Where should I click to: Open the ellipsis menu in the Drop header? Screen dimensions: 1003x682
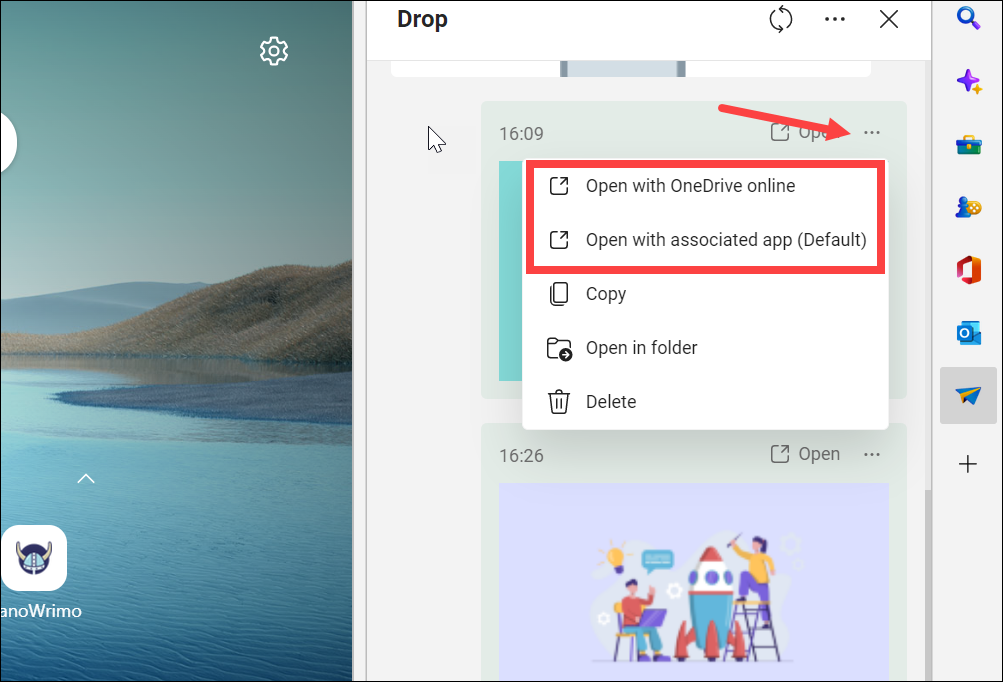(x=834, y=18)
